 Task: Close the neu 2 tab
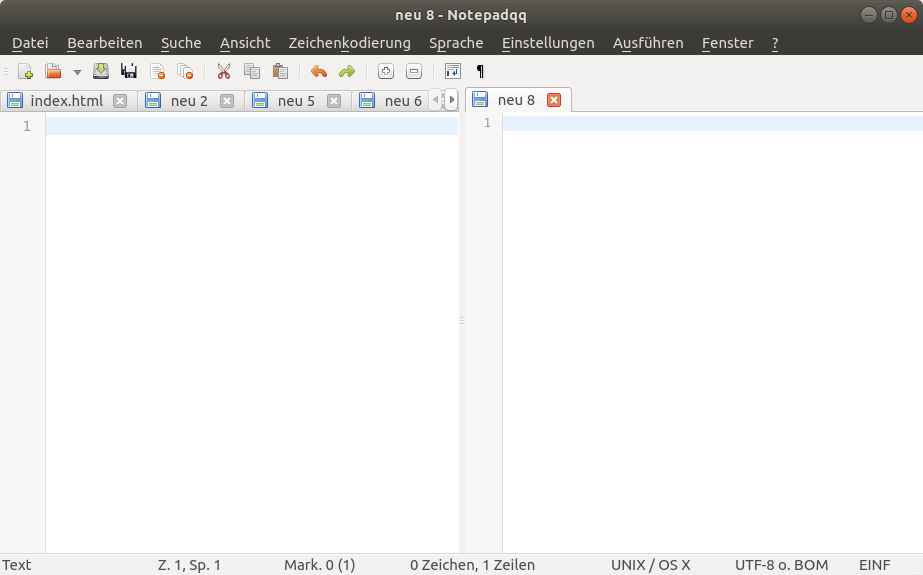pyautogui.click(x=227, y=101)
